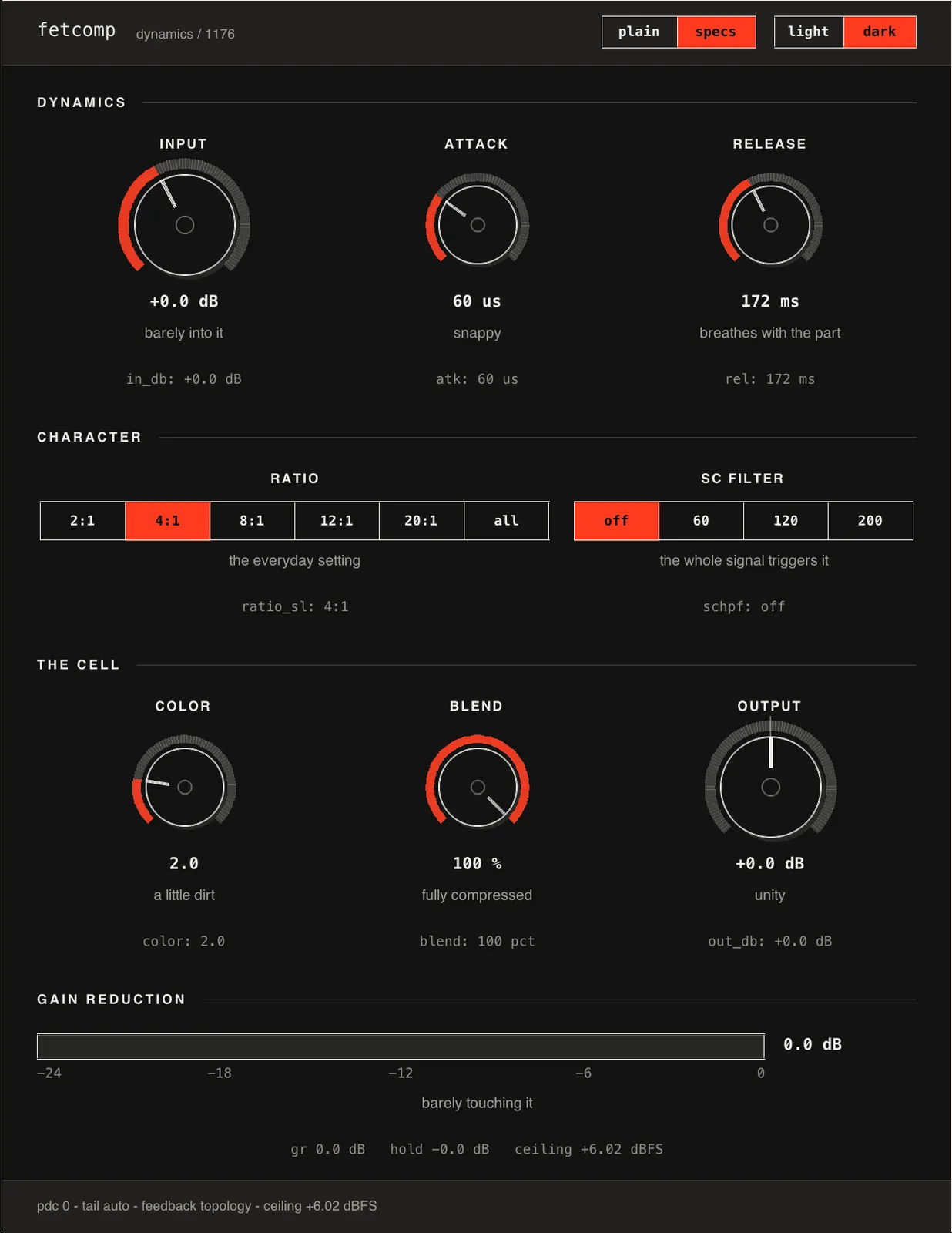952x1233 pixels.
Task: Select the light theme
Action: (809, 32)
